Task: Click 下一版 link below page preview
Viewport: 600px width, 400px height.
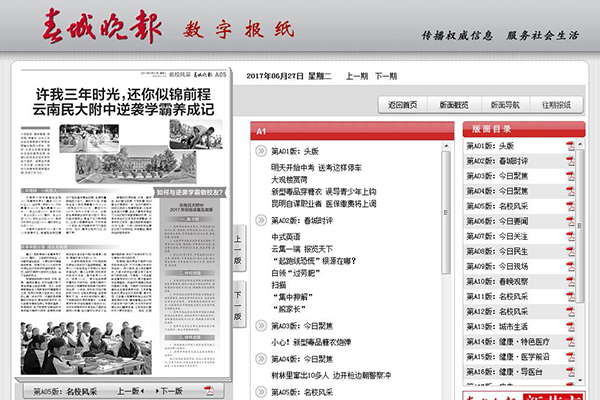Action: point(169,391)
